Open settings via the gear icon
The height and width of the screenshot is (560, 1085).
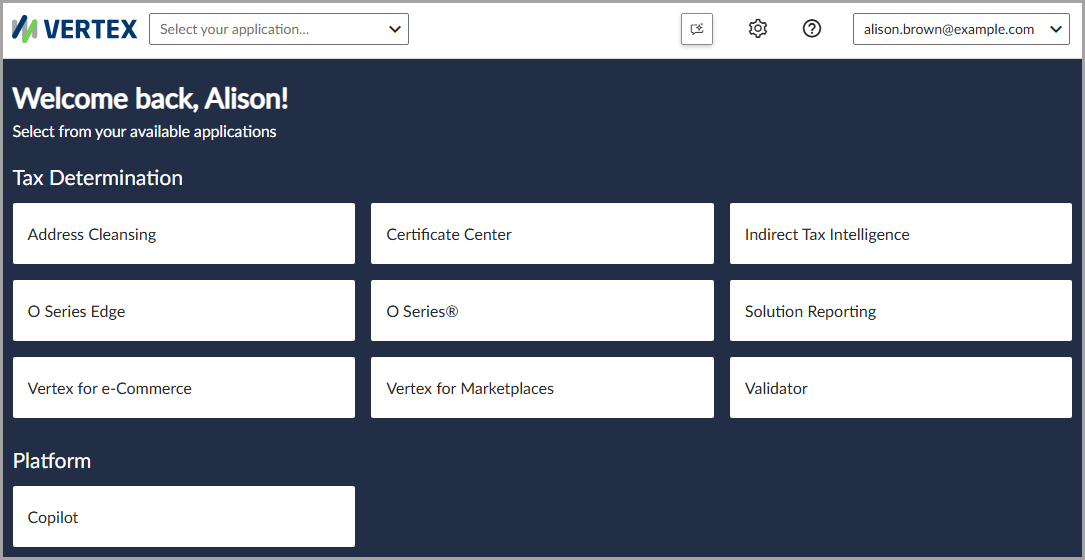(758, 29)
